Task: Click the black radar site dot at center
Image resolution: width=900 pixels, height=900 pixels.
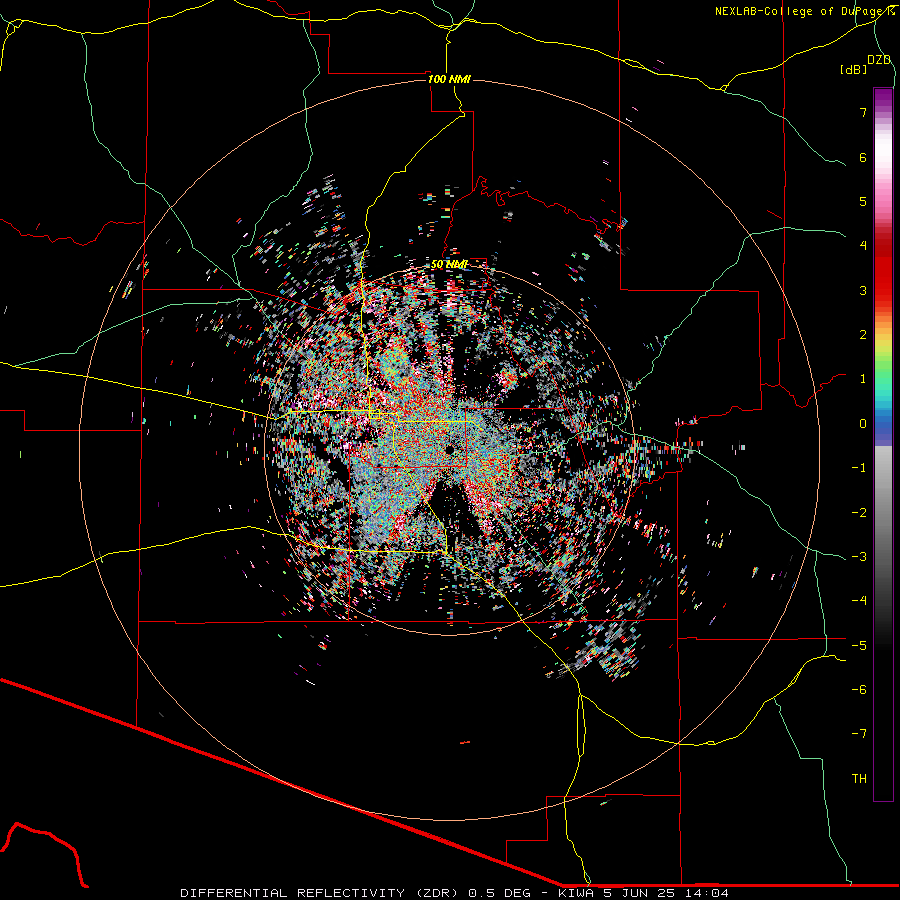Action: 449,449
